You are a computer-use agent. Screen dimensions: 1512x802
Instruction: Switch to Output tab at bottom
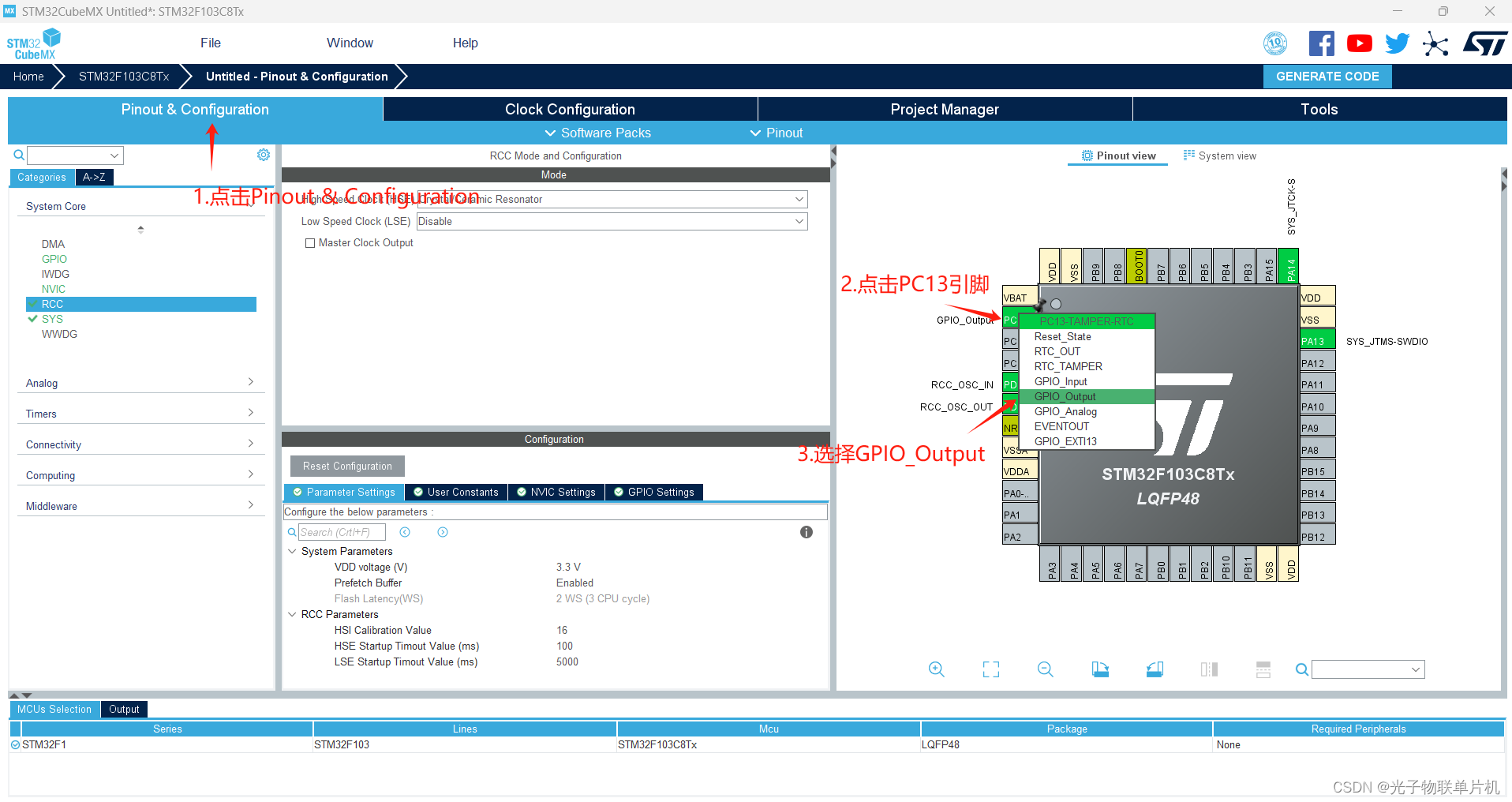(x=124, y=709)
